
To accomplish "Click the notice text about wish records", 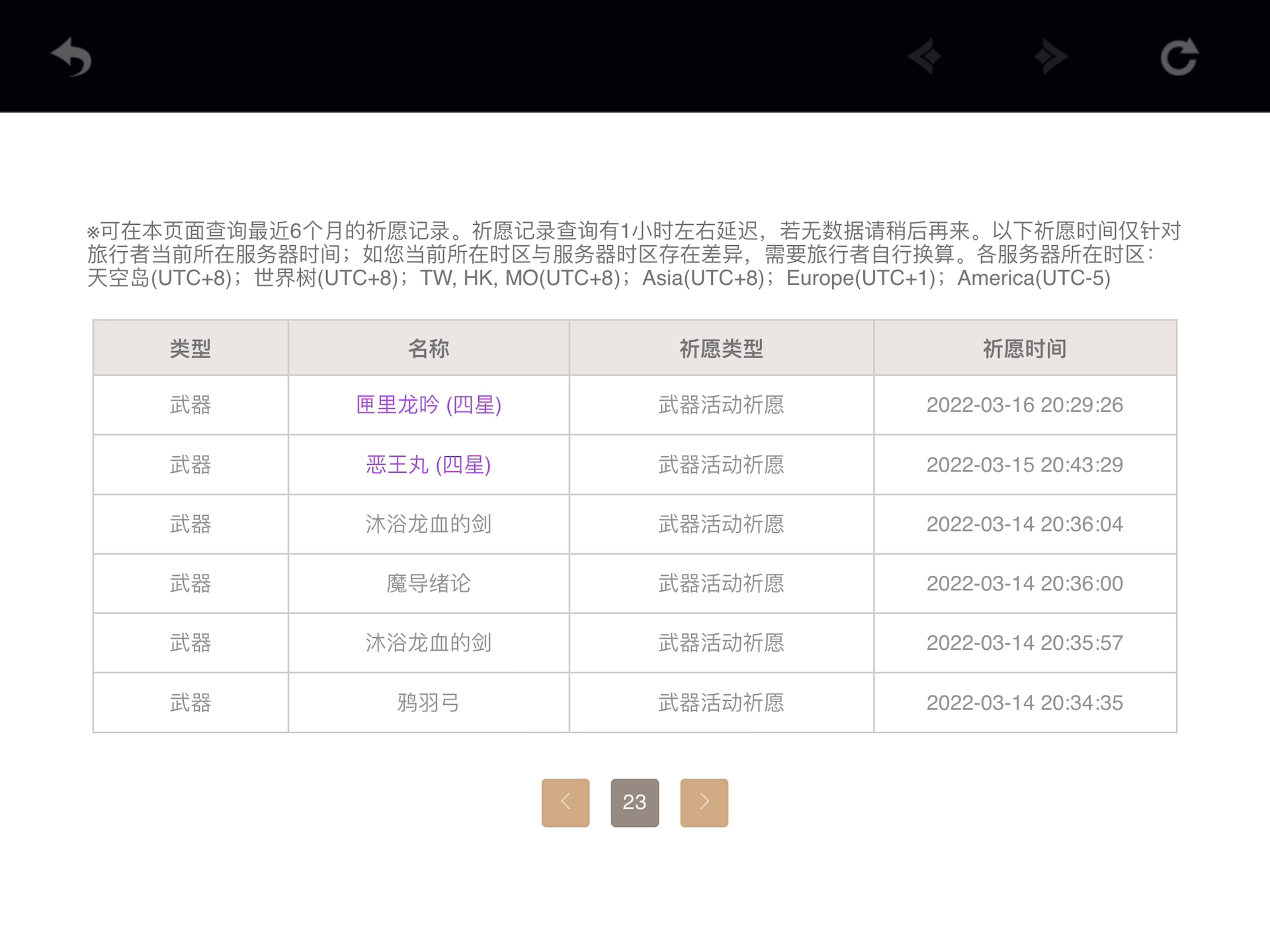I will 634,255.
